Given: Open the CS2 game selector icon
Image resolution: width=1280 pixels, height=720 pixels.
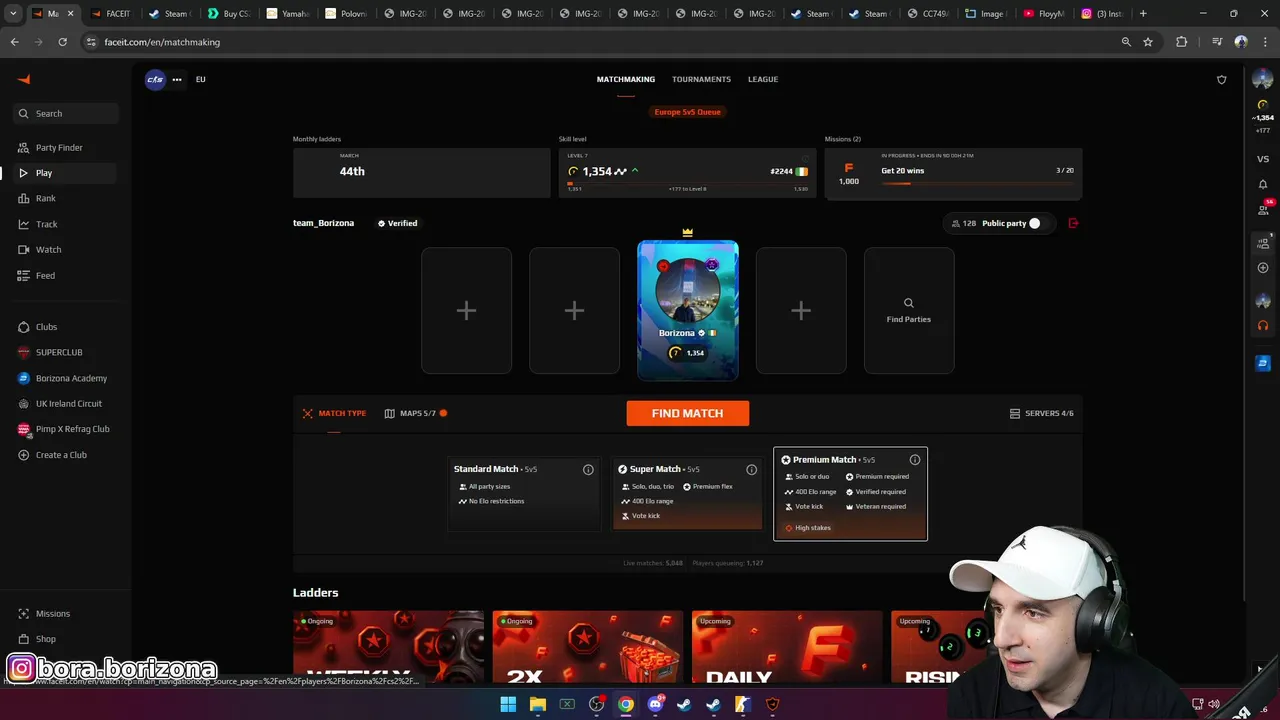Looking at the screenshot, I should point(155,79).
